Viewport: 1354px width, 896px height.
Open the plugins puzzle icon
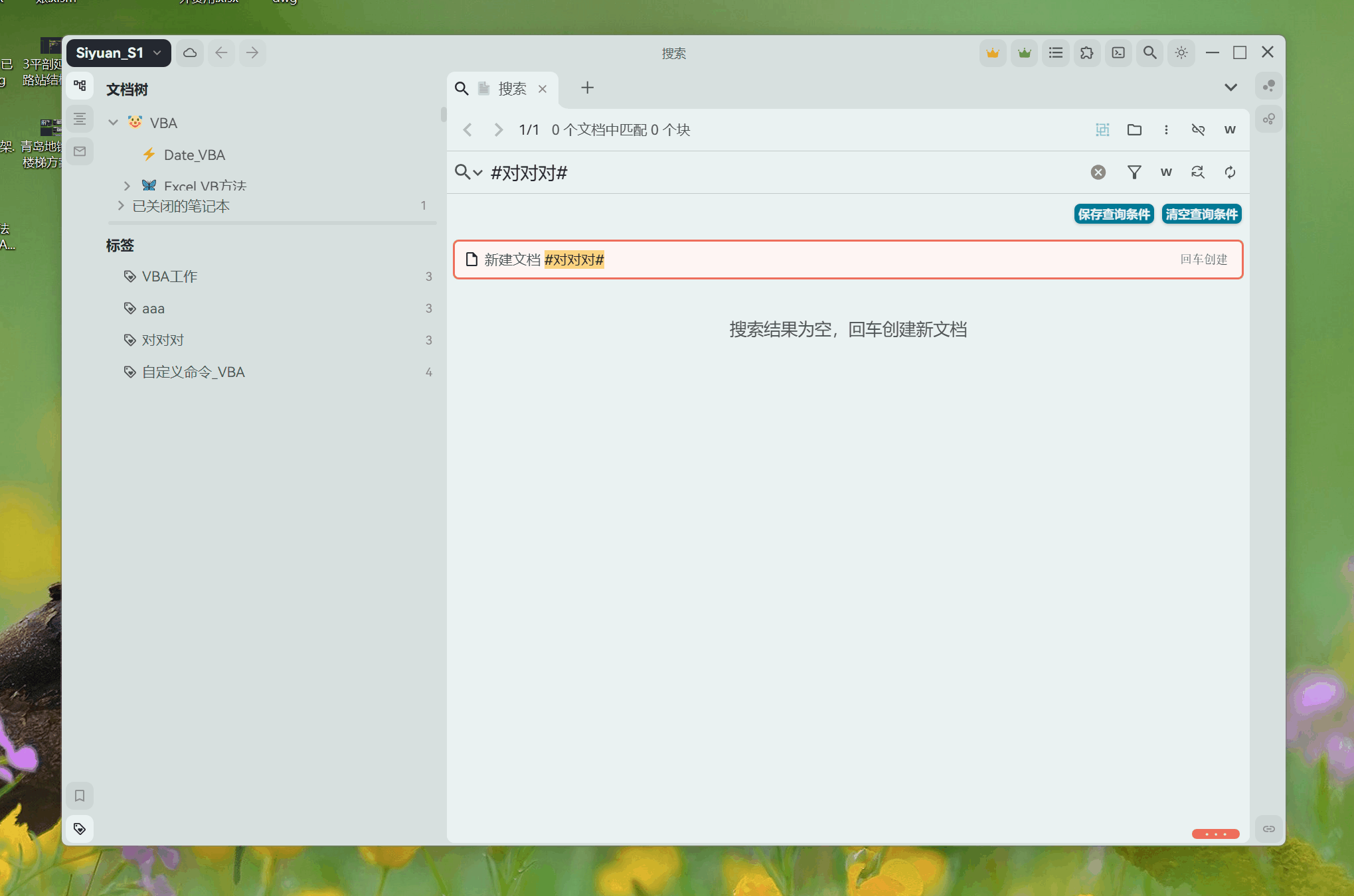[1087, 53]
